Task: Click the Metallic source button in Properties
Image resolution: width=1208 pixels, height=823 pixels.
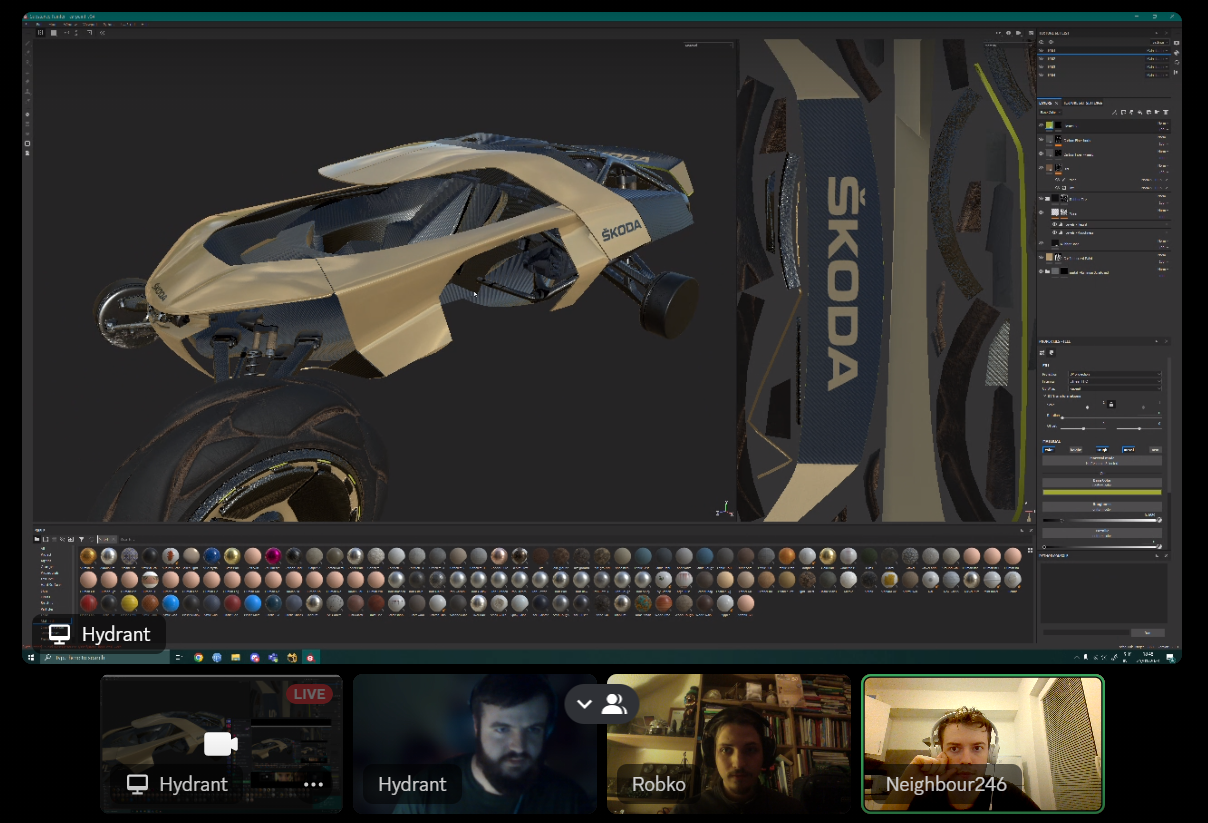Action: click(1102, 533)
